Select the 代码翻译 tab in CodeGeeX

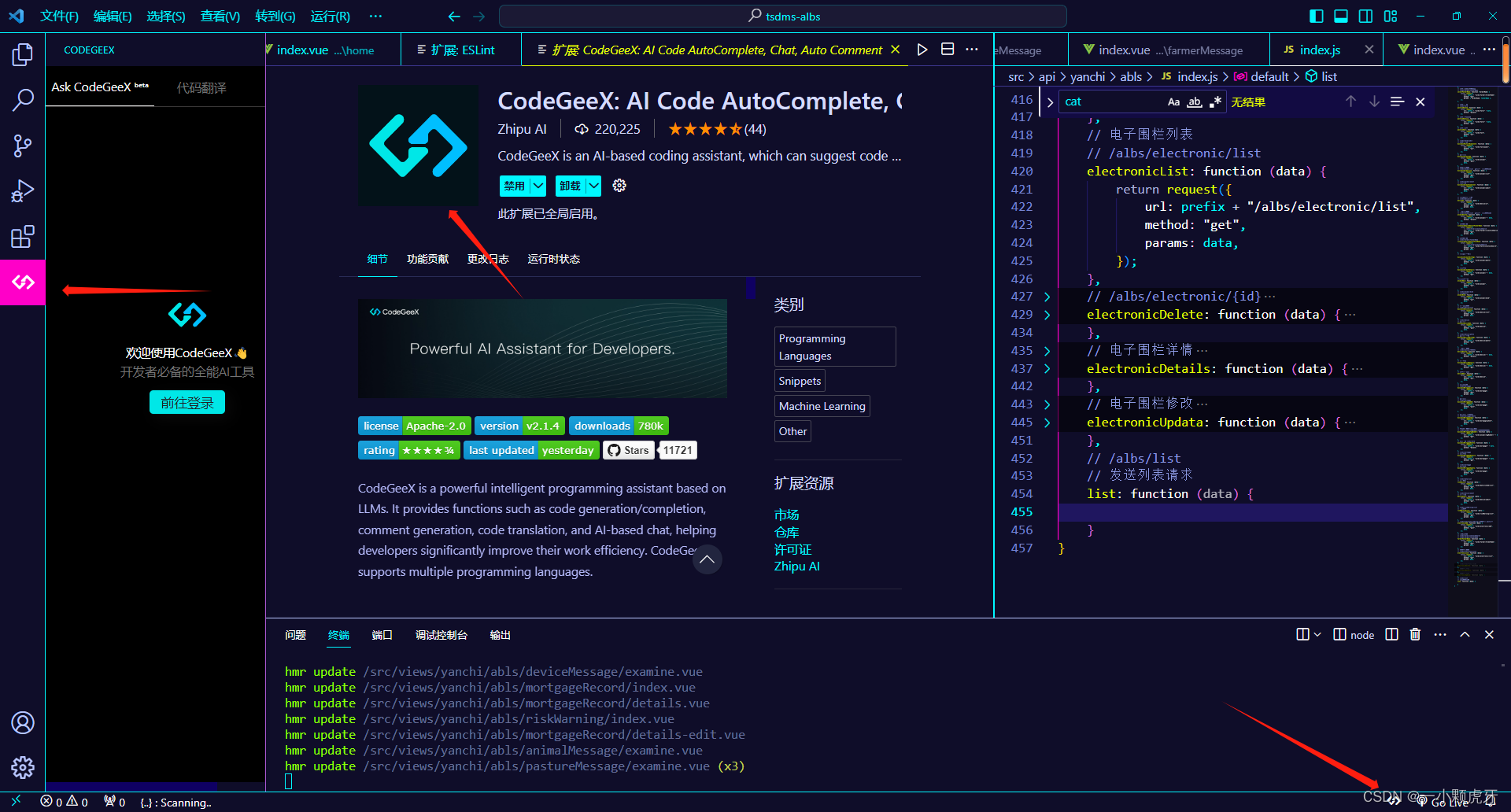tap(201, 87)
